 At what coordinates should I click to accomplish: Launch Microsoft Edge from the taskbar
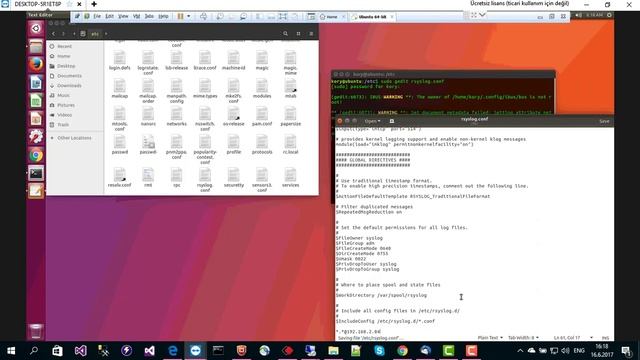pyautogui.click(x=173, y=351)
